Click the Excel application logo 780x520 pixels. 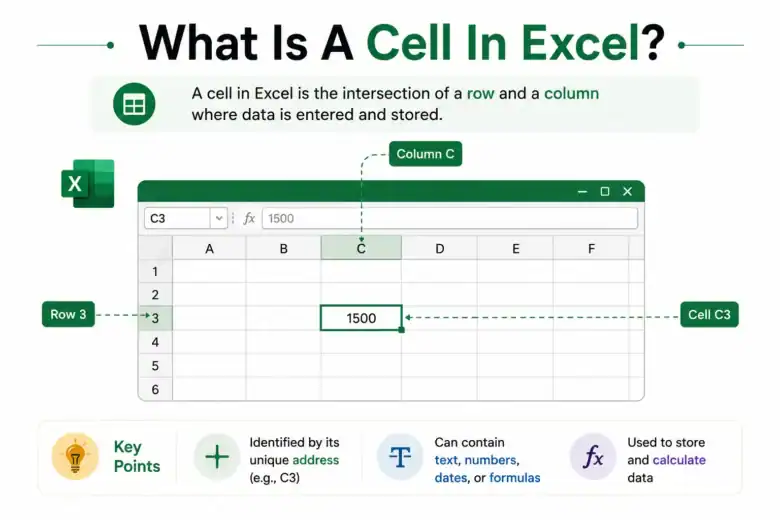pos(88,184)
